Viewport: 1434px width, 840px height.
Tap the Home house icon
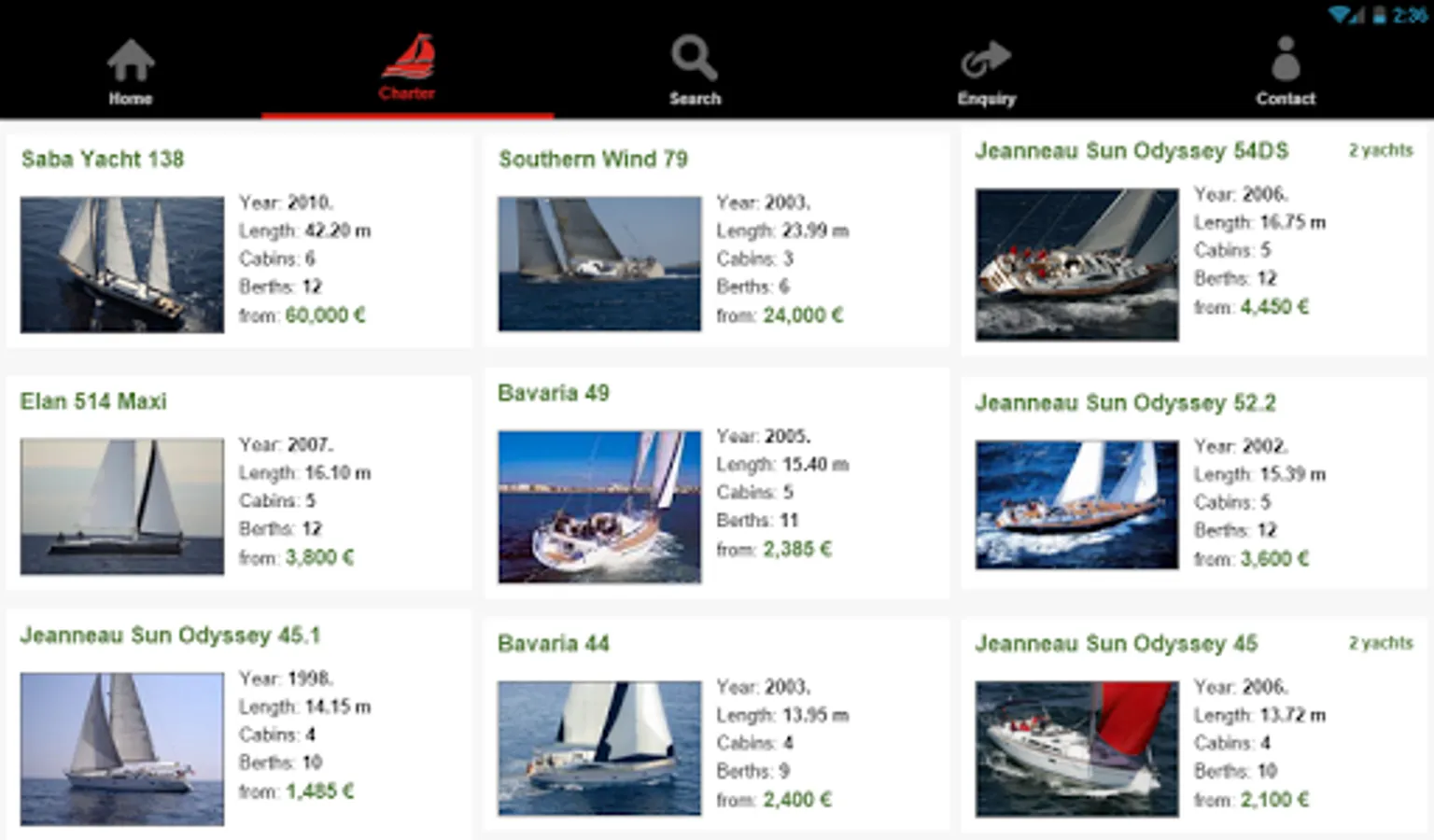tap(130, 60)
